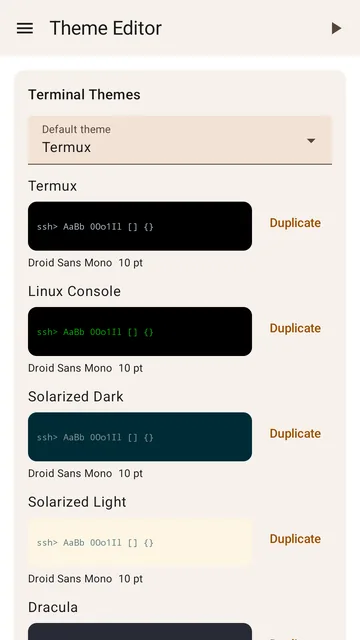Image resolution: width=360 pixels, height=640 pixels.
Task: Click the Solarized Dark theme name
Action: (x=76, y=396)
